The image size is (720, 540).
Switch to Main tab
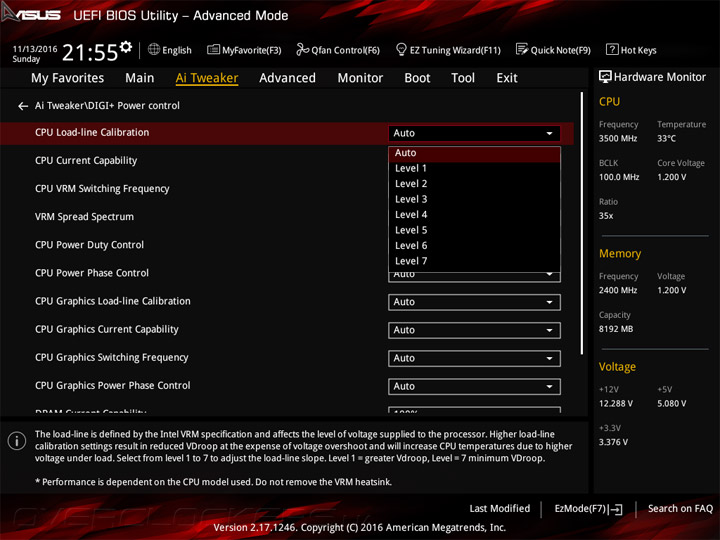140,78
